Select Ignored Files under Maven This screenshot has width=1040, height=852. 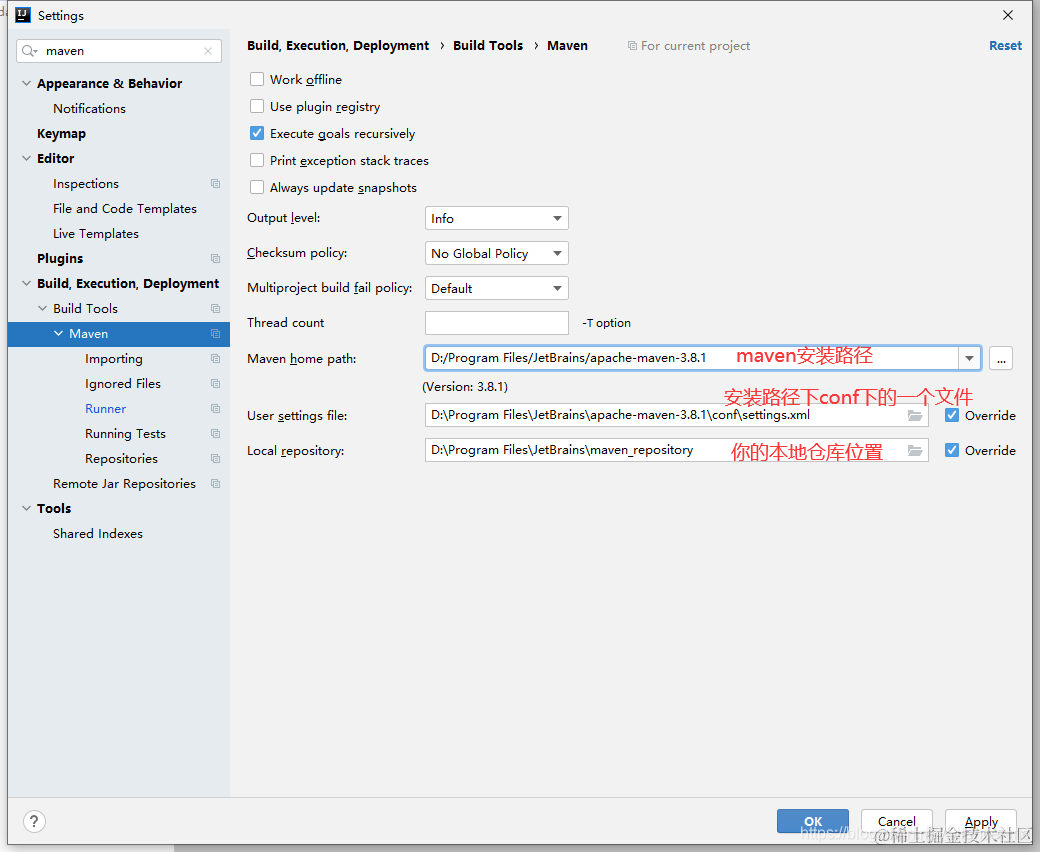[x=123, y=384]
